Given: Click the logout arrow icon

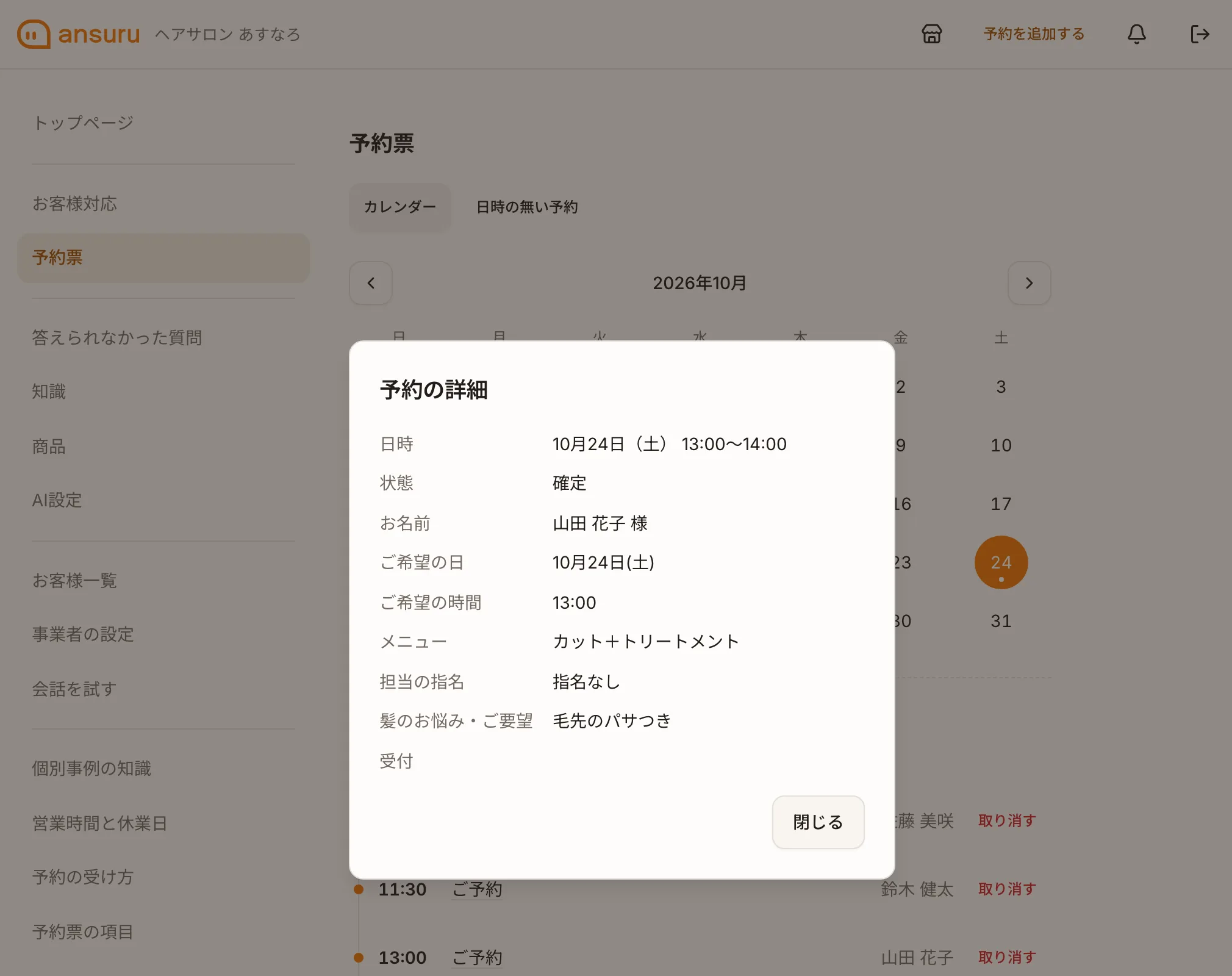Looking at the screenshot, I should (1200, 34).
